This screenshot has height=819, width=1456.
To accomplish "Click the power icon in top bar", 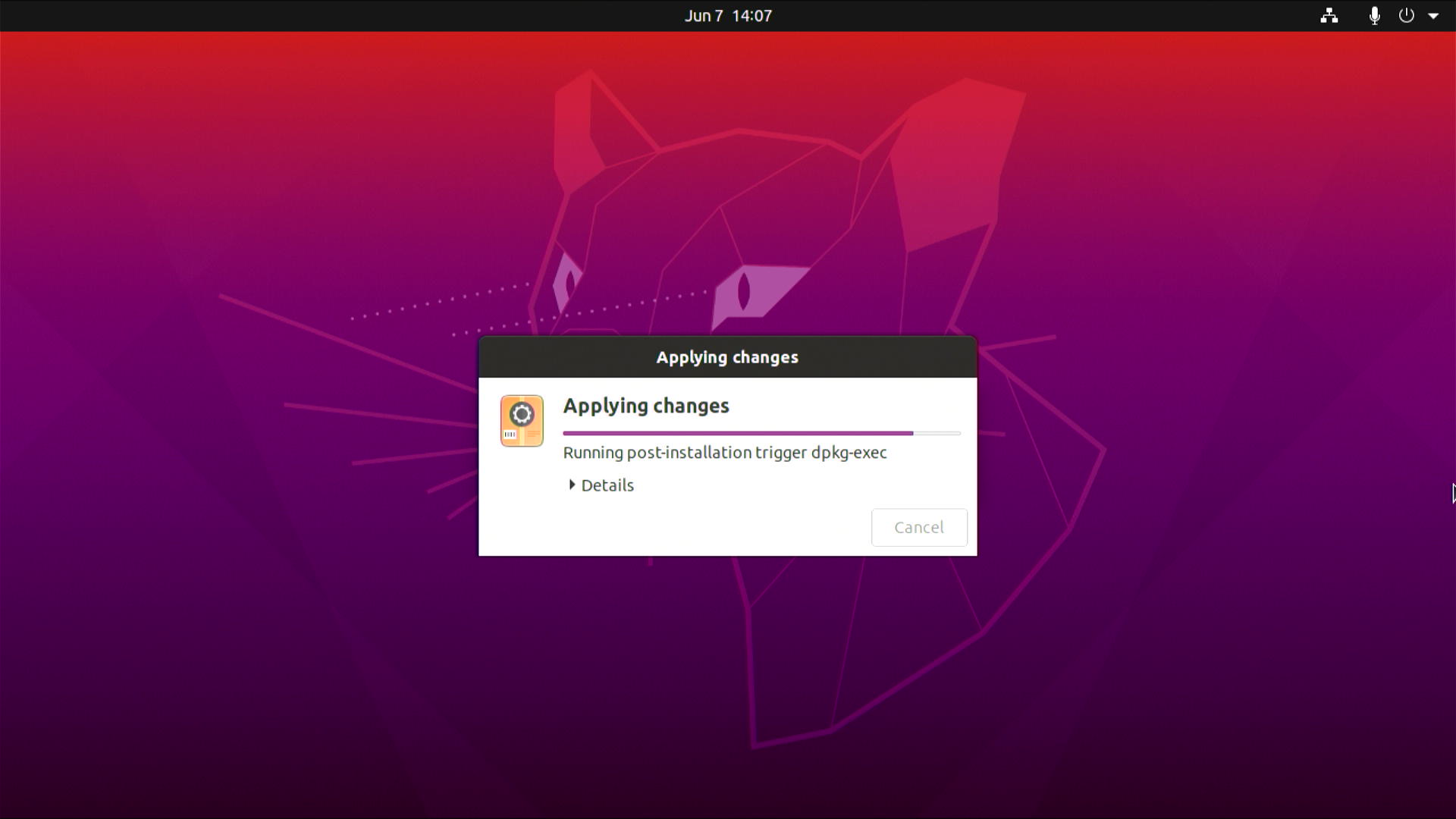I will 1406,15.
